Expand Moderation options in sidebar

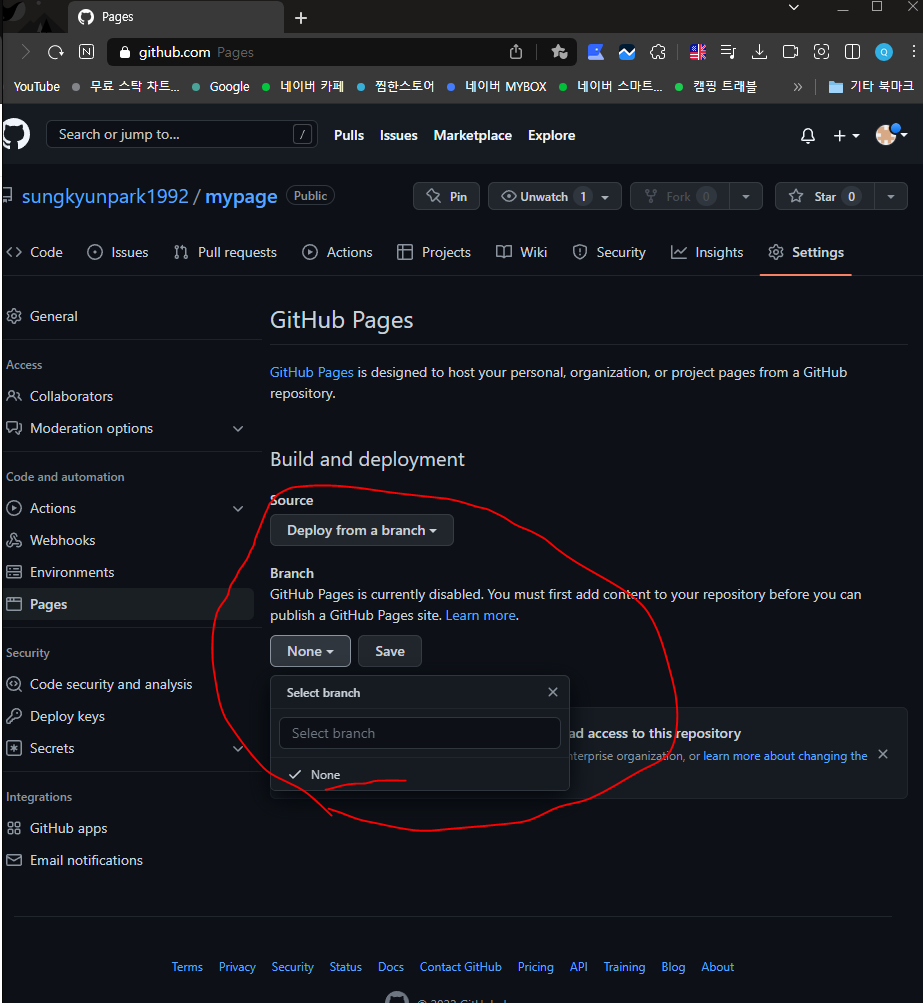(238, 429)
